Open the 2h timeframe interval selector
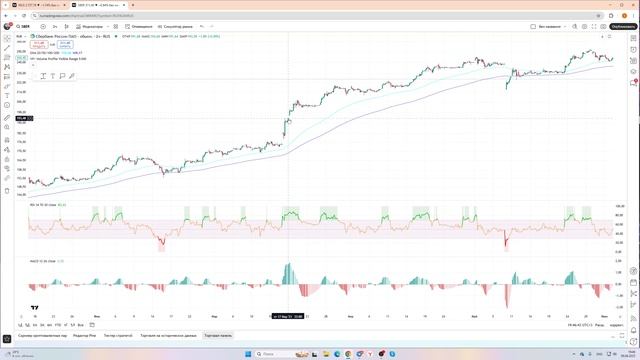This screenshot has width=640, height=360. (x=55, y=27)
